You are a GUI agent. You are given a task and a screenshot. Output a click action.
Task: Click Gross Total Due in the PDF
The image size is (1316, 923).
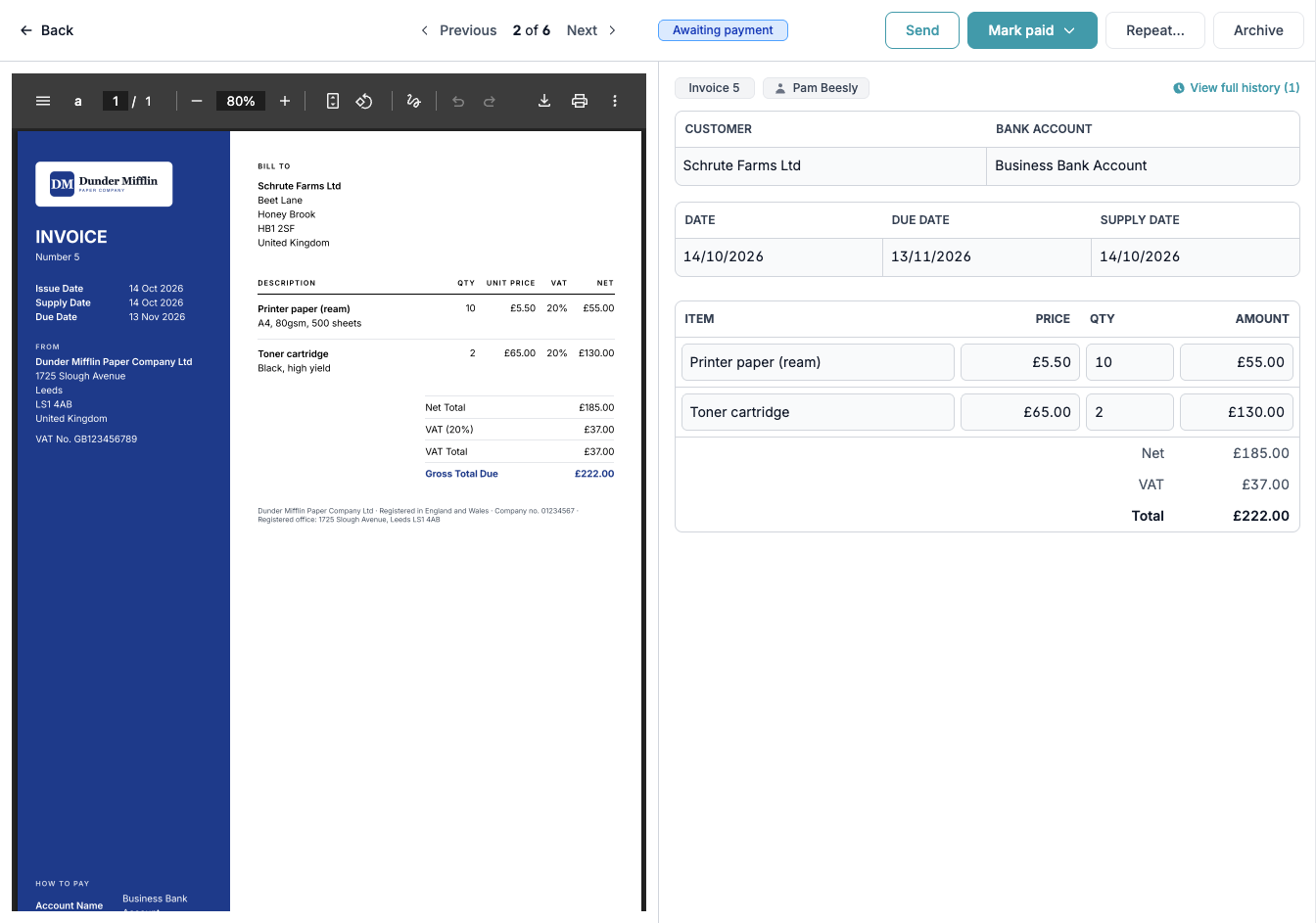pos(461,474)
